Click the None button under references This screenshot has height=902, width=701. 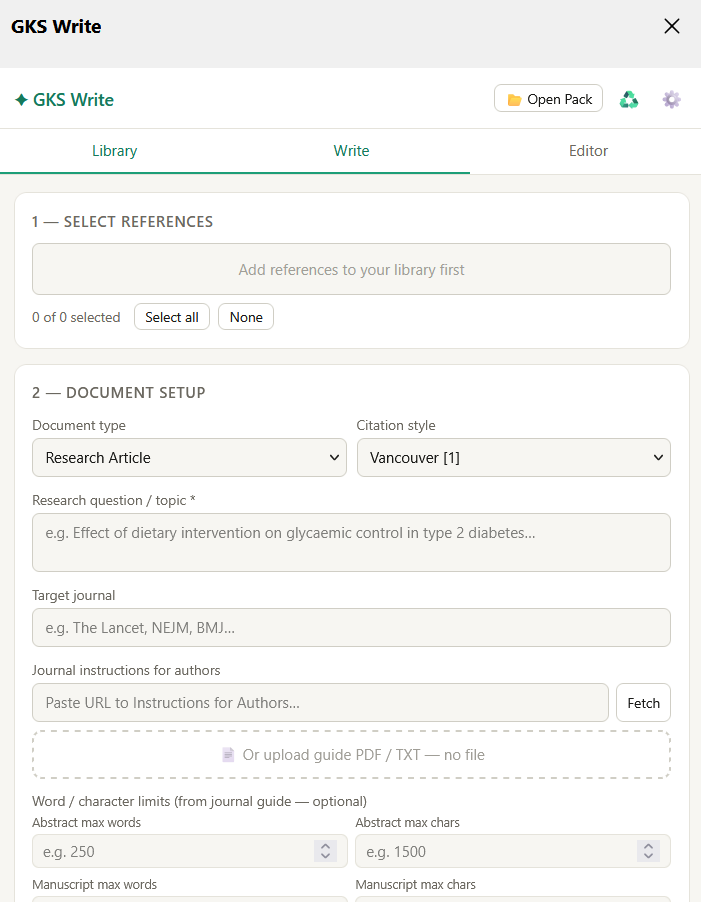[246, 317]
